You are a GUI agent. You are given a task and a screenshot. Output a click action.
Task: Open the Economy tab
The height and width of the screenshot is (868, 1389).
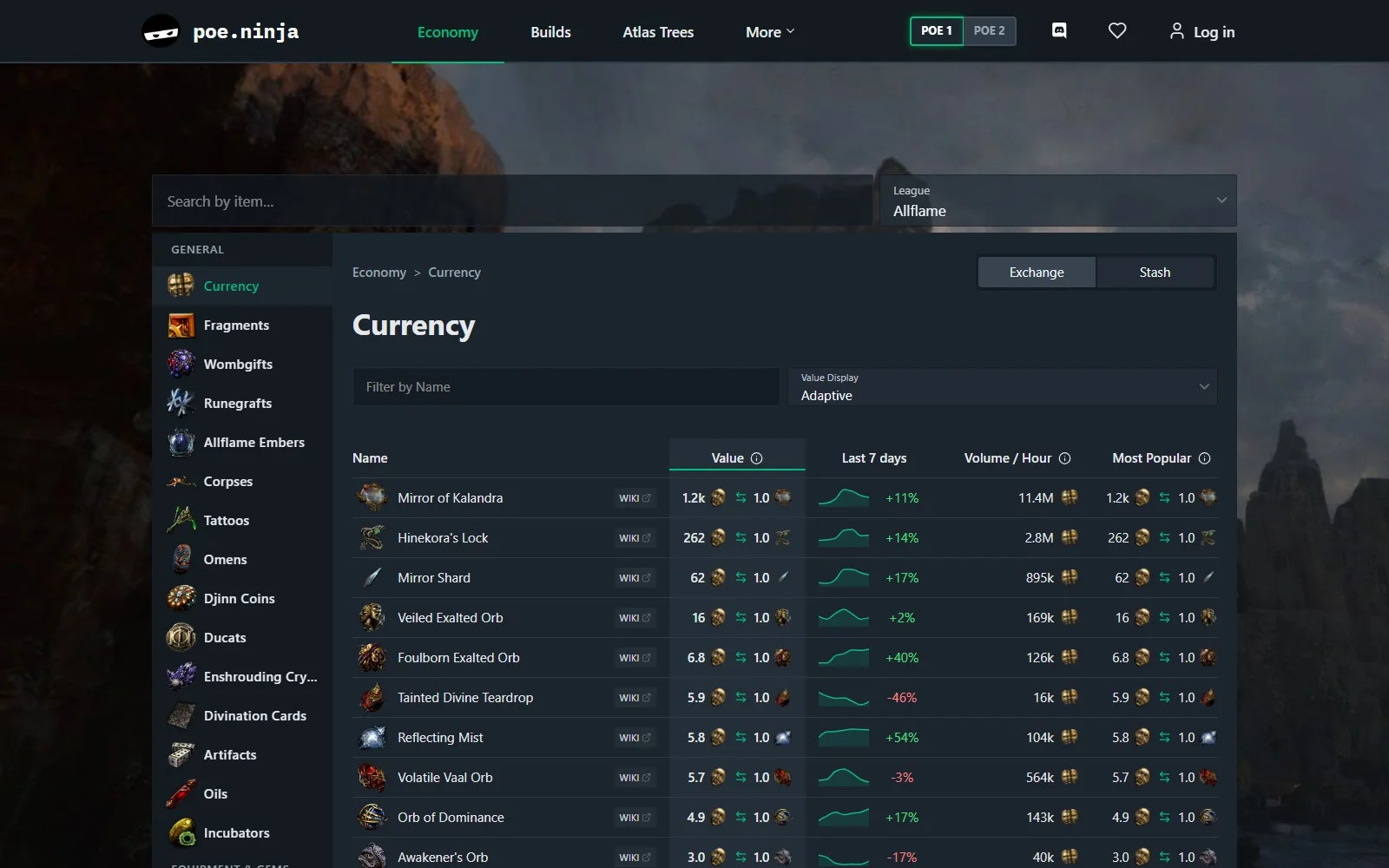(448, 32)
